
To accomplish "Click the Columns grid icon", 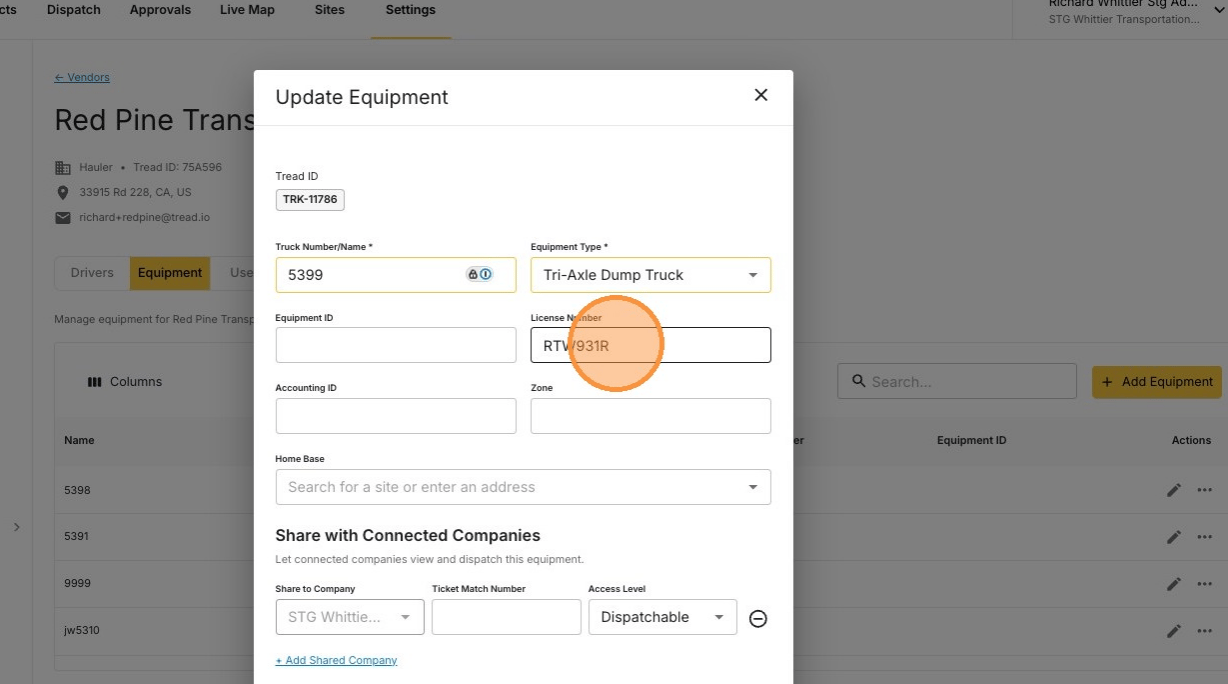I will tap(95, 382).
